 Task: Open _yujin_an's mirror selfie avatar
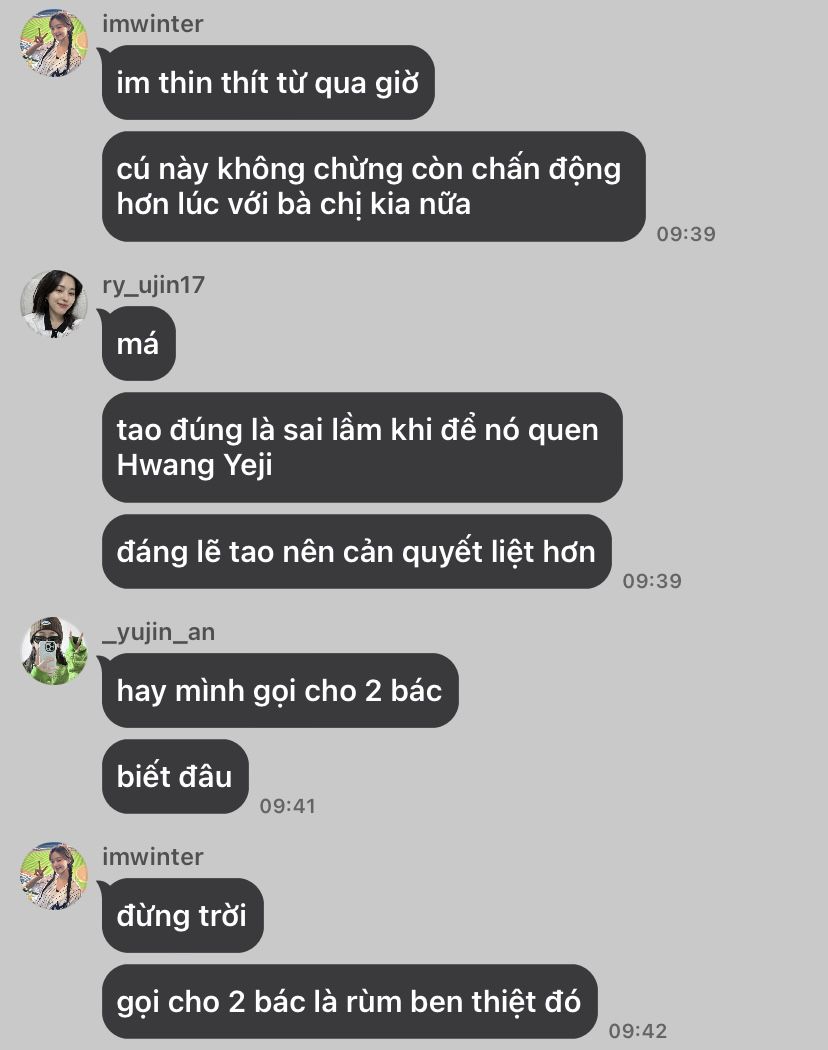point(54,651)
